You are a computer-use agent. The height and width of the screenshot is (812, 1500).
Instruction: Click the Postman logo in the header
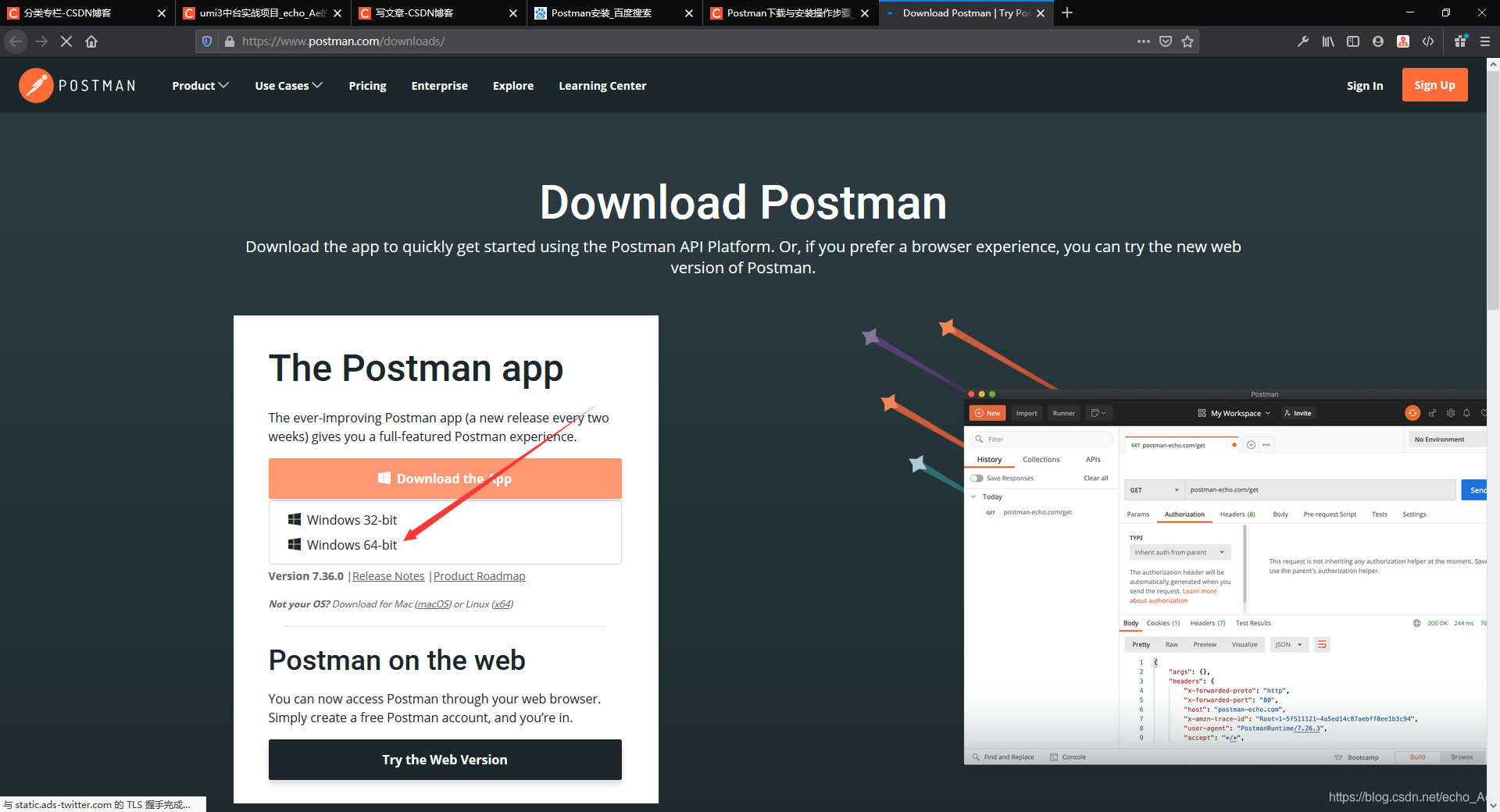pyautogui.click(x=77, y=85)
